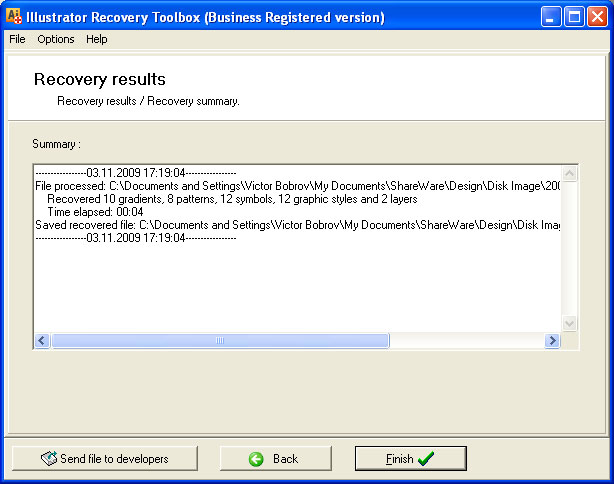Image resolution: width=614 pixels, height=484 pixels.
Task: Select the 'Time elapsed: 00:04' line
Action: (x=95, y=212)
